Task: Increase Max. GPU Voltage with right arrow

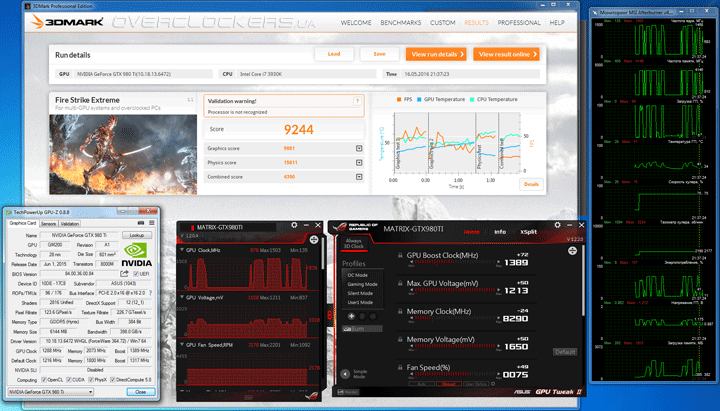Action: (499, 290)
